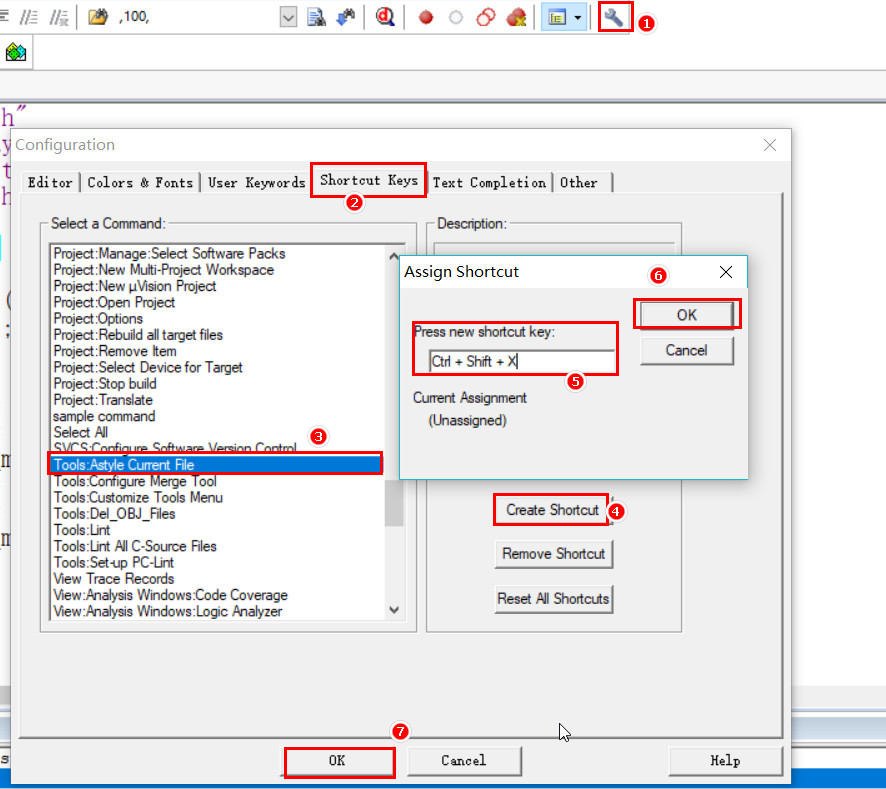The width and height of the screenshot is (886, 789).
Task: Disable all breakpoints with double-circle icon
Action: click(486, 18)
